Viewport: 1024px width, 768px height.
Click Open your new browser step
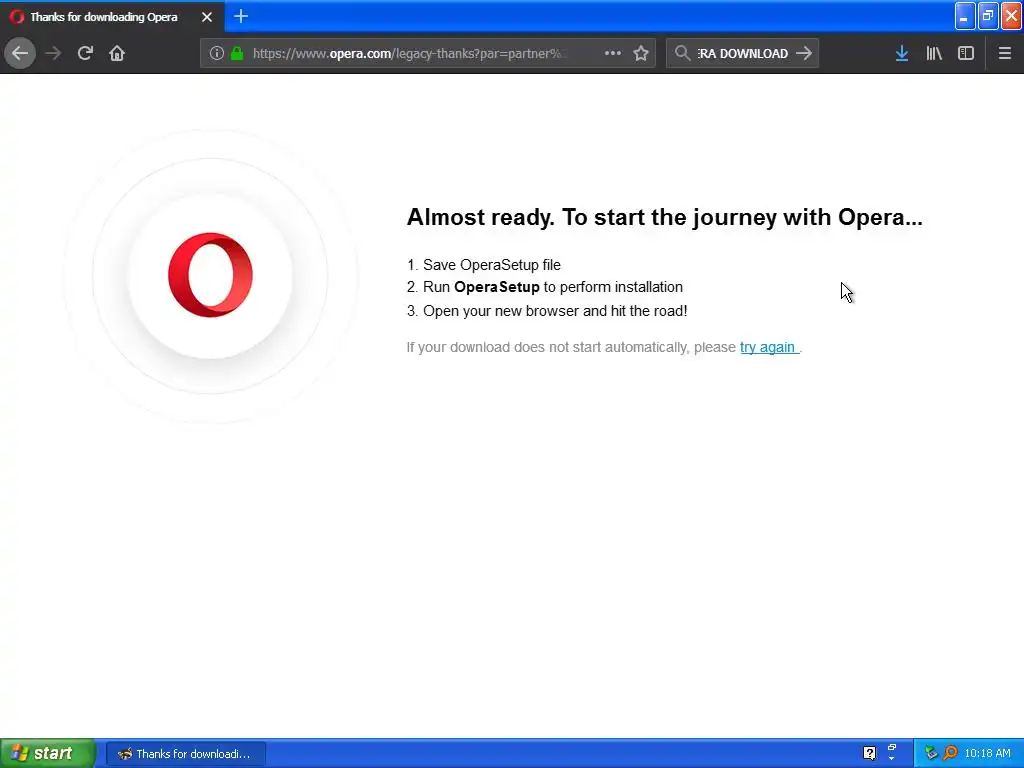[x=547, y=311]
